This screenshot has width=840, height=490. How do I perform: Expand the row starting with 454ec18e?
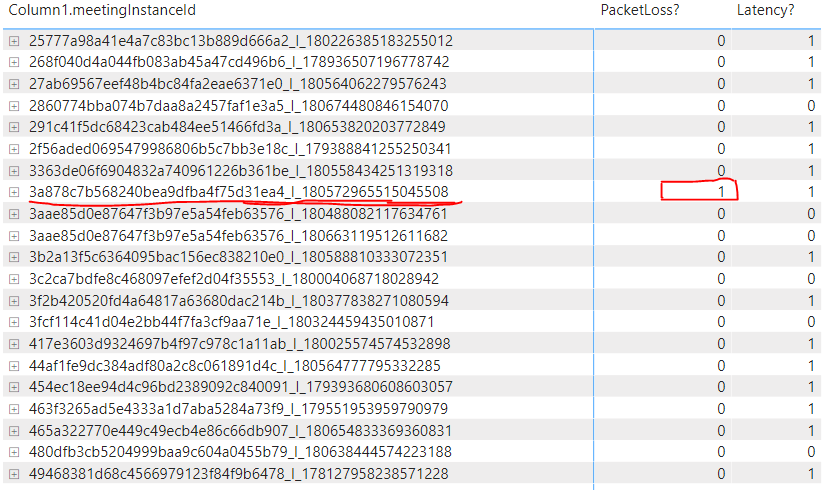pyautogui.click(x=14, y=387)
